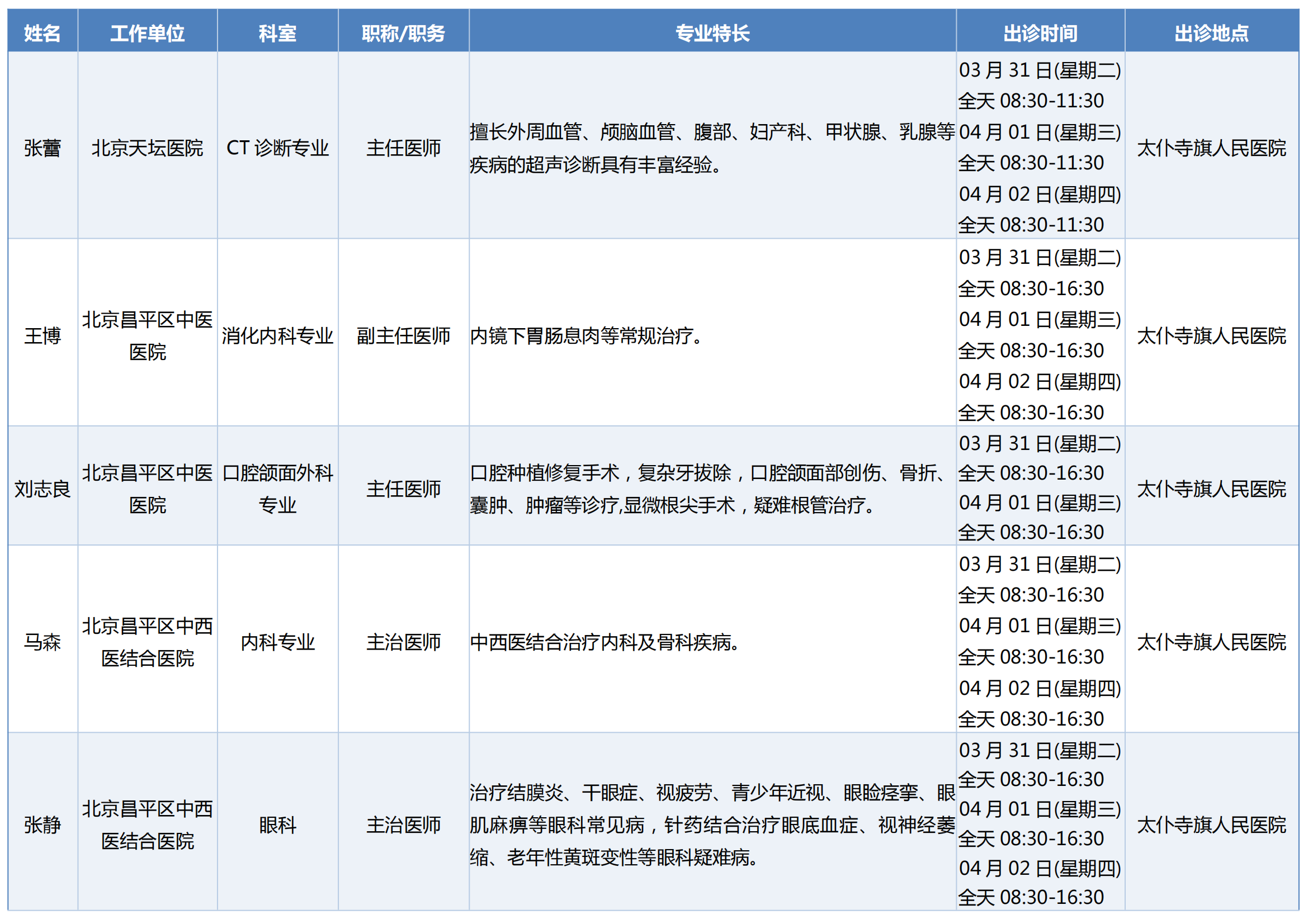Click the 科室 column header
Viewport: 1308px width, 924px height.
[x=277, y=33]
